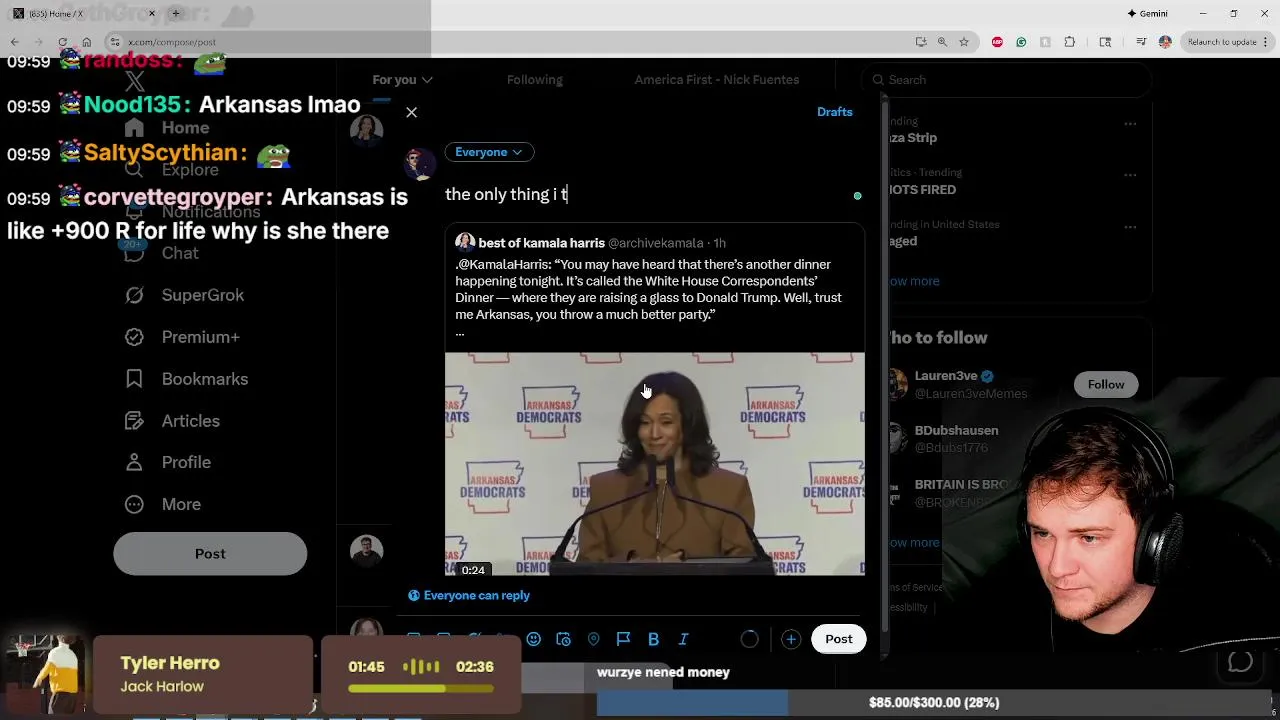Open BDubshausen profile suggestion

click(956, 431)
